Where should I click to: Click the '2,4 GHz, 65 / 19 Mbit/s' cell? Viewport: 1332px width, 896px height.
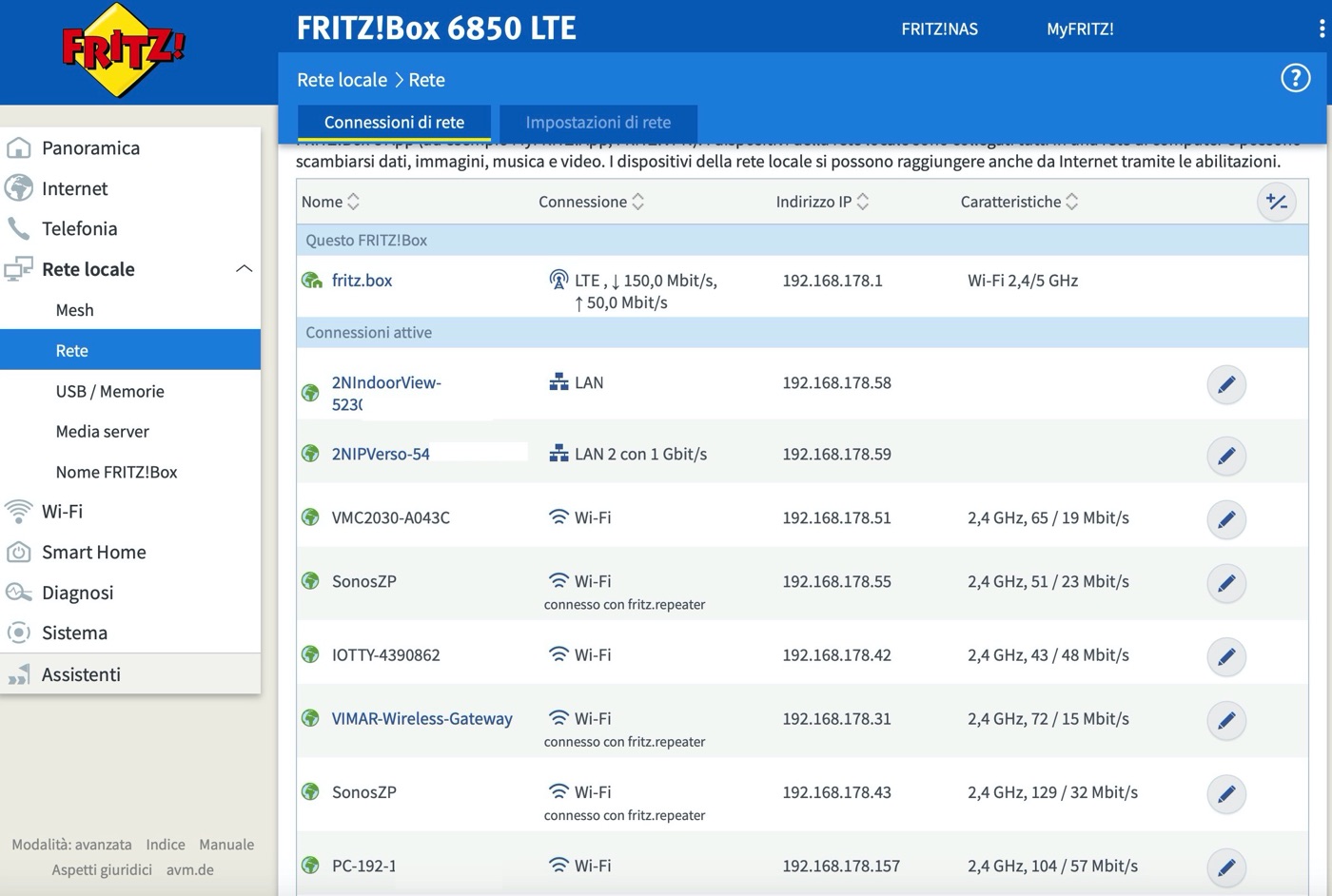1048,517
